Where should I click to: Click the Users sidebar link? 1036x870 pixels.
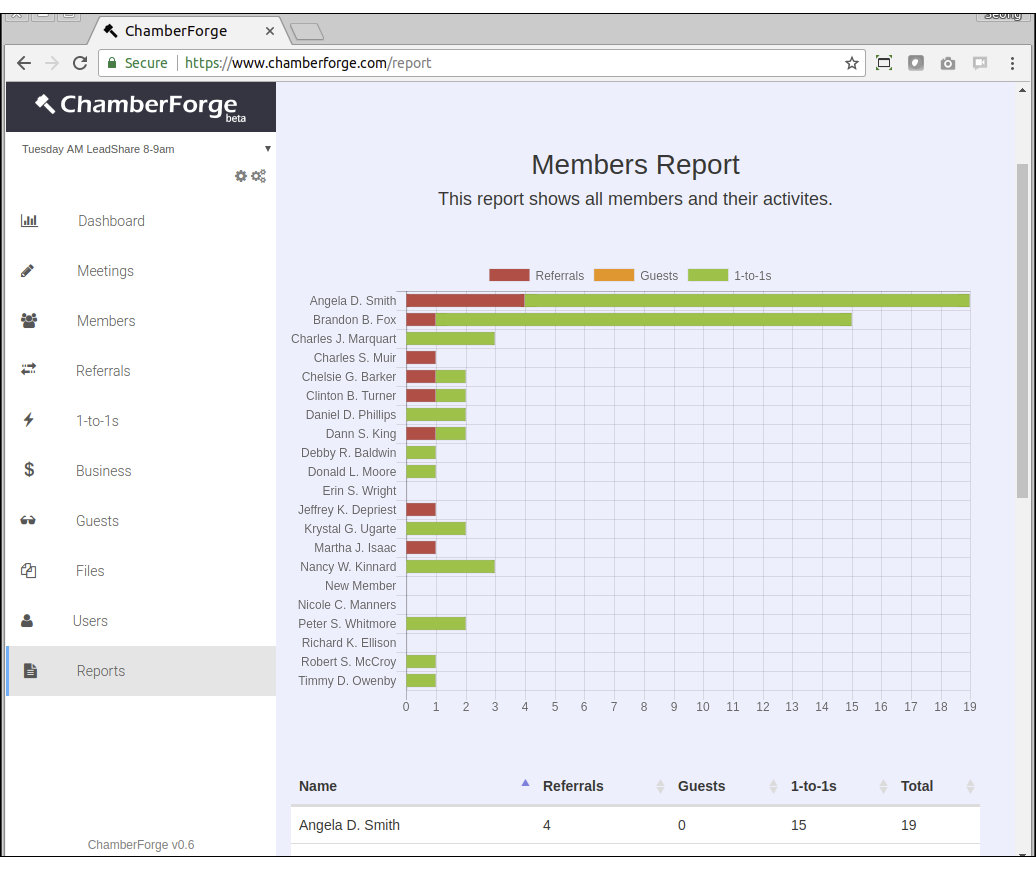click(90, 620)
